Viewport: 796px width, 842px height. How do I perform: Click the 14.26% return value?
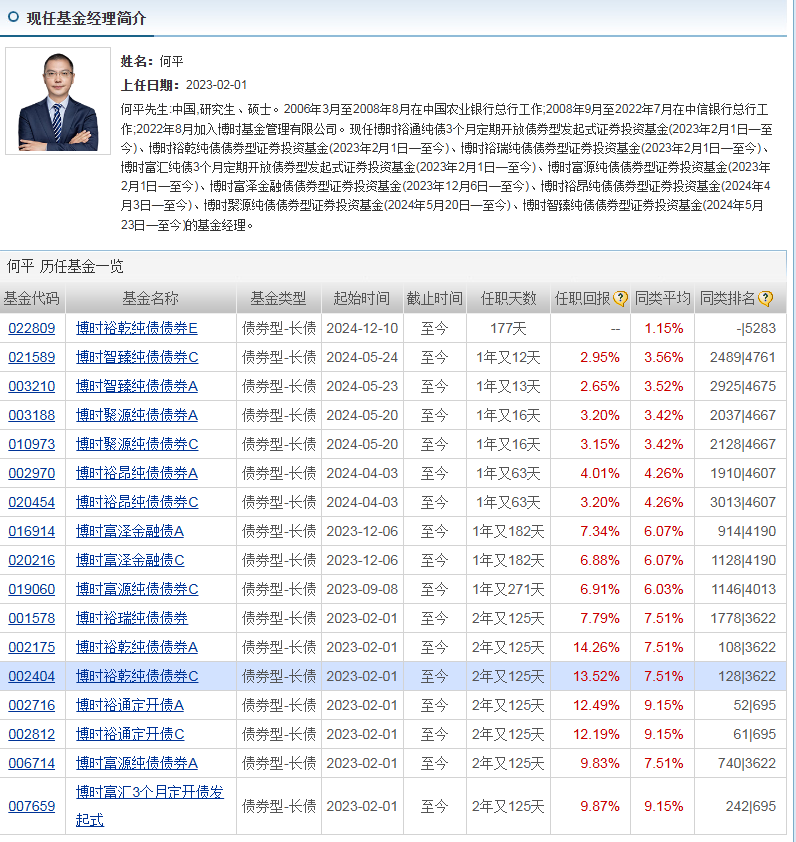(596, 647)
